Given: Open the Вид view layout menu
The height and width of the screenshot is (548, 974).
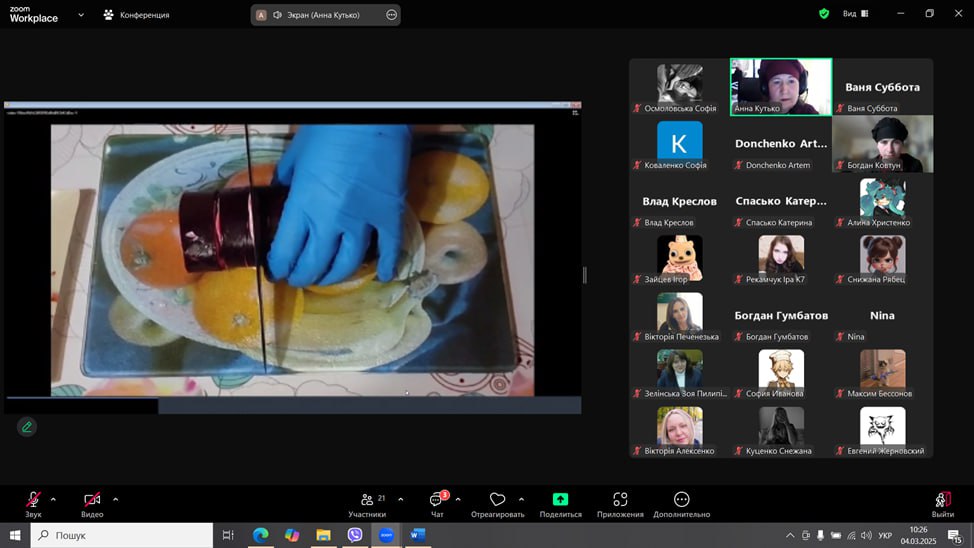Looking at the screenshot, I should point(855,14).
